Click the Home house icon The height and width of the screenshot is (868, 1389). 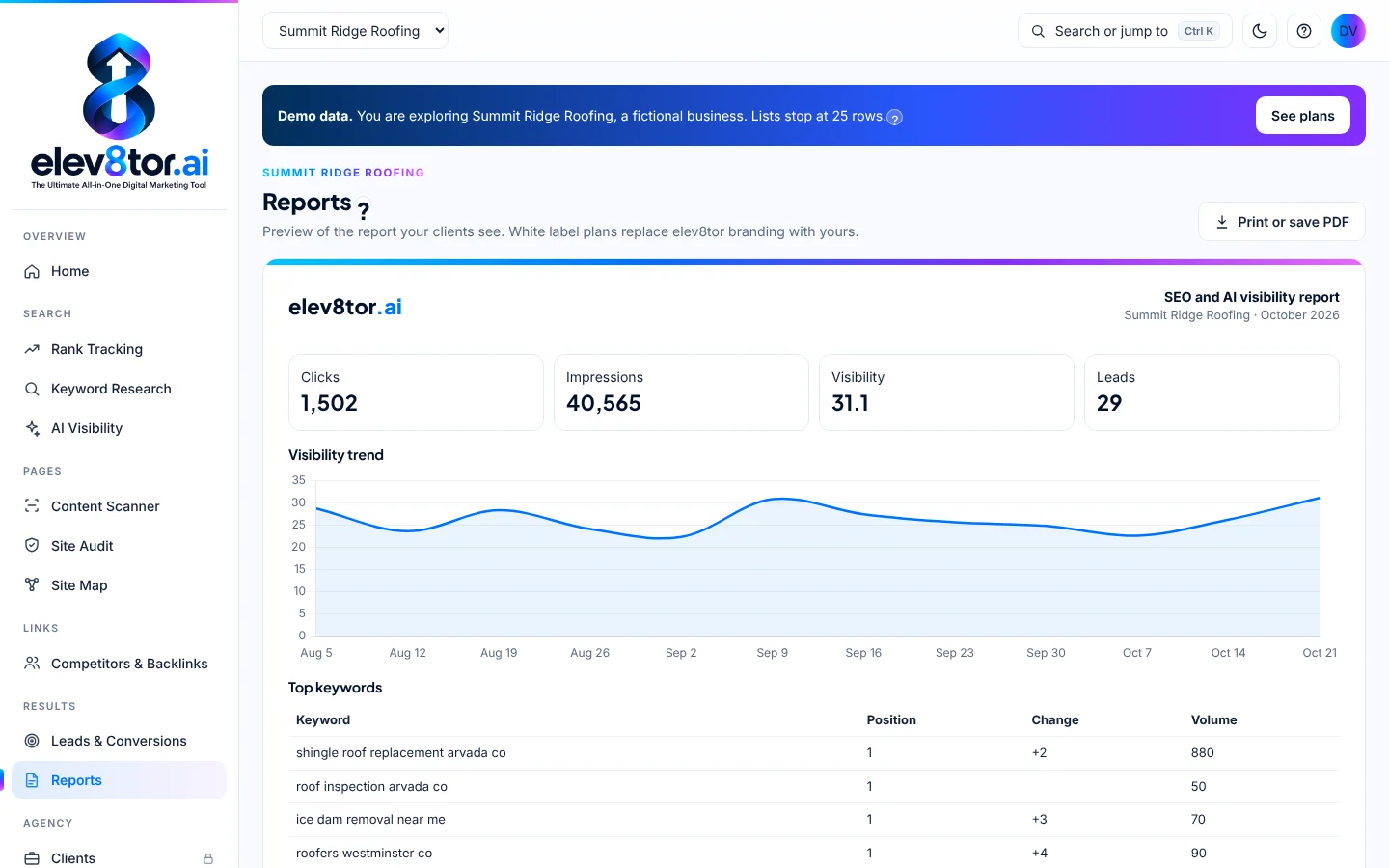(32, 271)
